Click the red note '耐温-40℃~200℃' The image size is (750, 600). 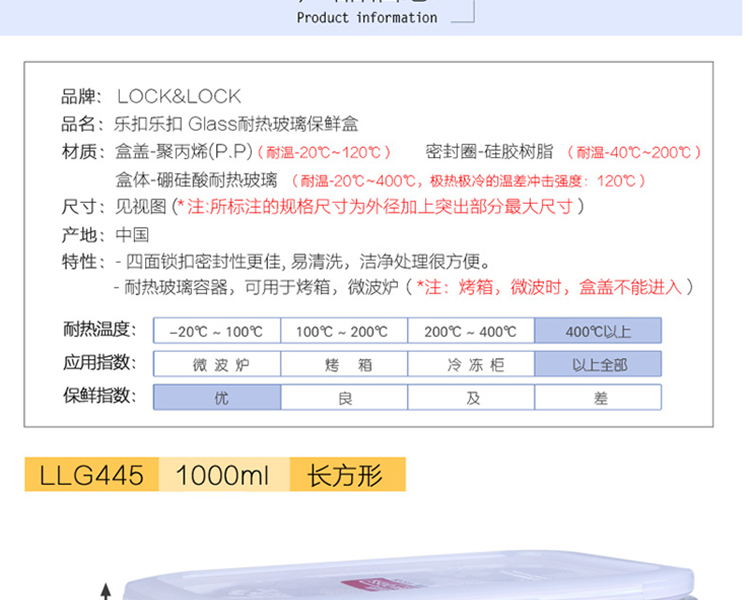[634, 153]
